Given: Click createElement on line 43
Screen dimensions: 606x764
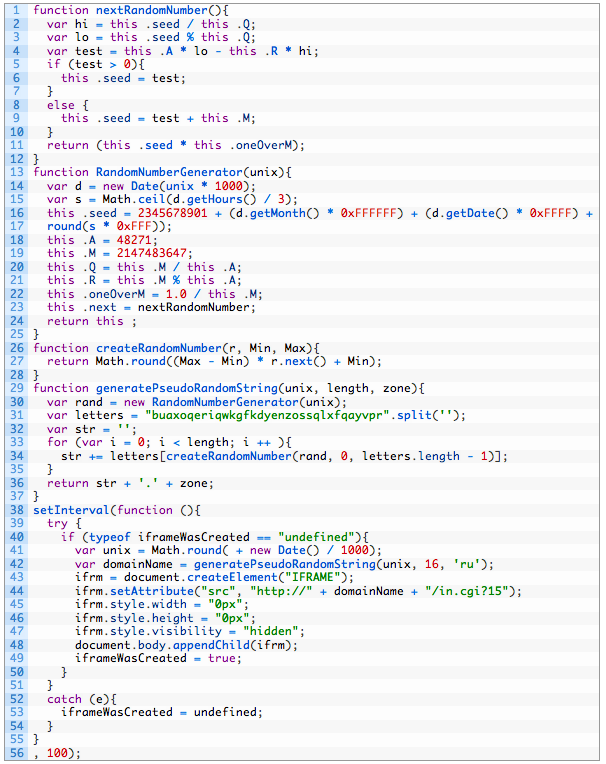Looking at the screenshot, I should [232, 577].
